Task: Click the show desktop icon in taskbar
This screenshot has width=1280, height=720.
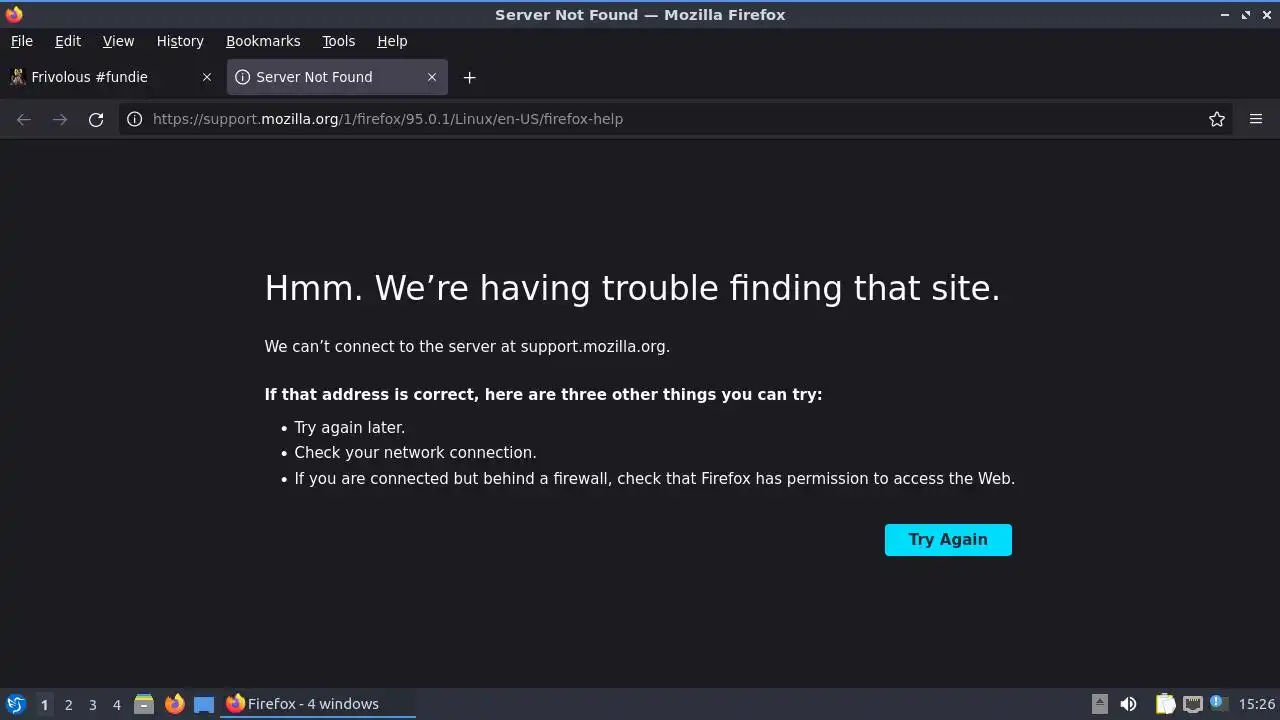Action: [204, 704]
